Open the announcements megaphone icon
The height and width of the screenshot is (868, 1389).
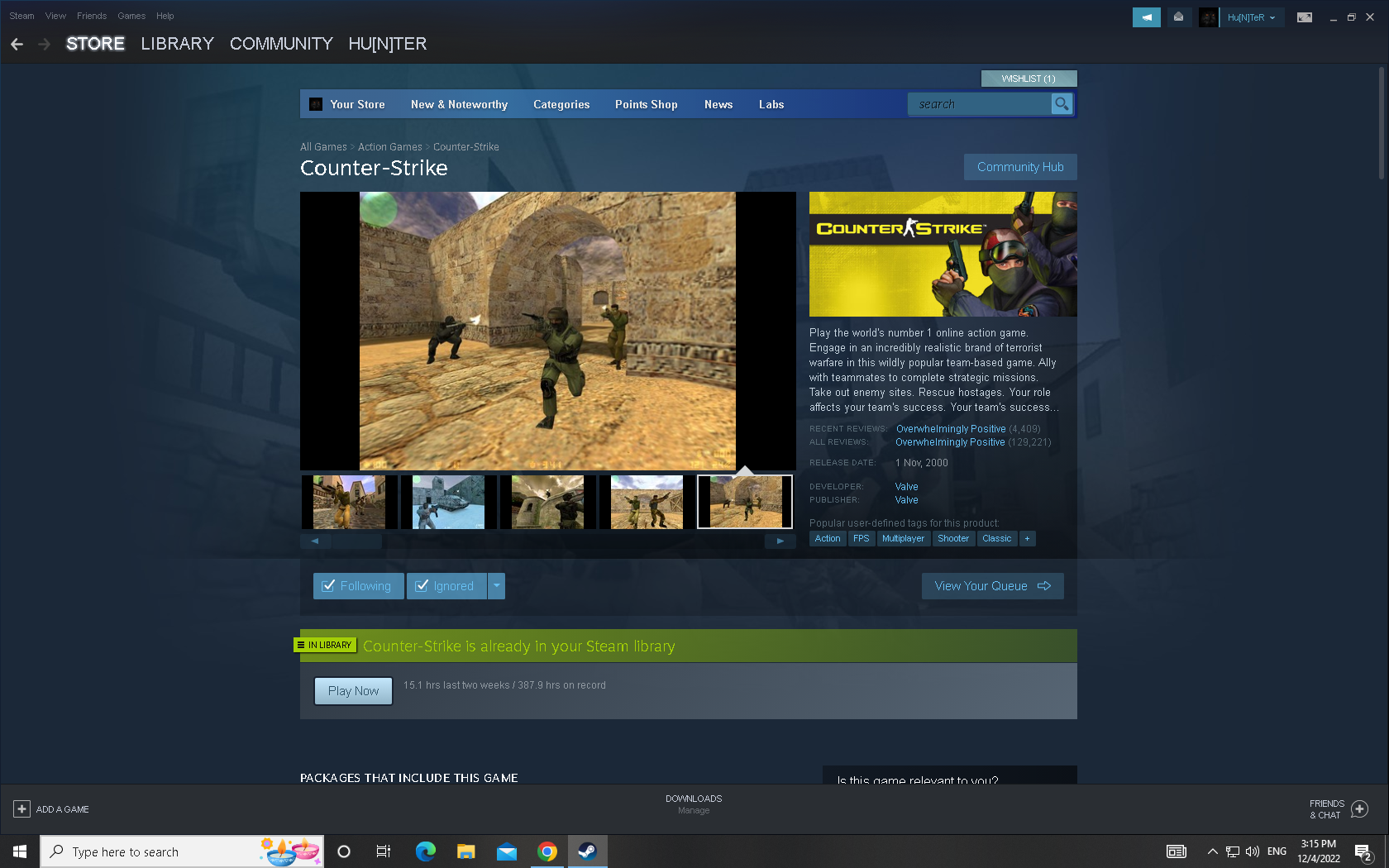[x=1146, y=17]
